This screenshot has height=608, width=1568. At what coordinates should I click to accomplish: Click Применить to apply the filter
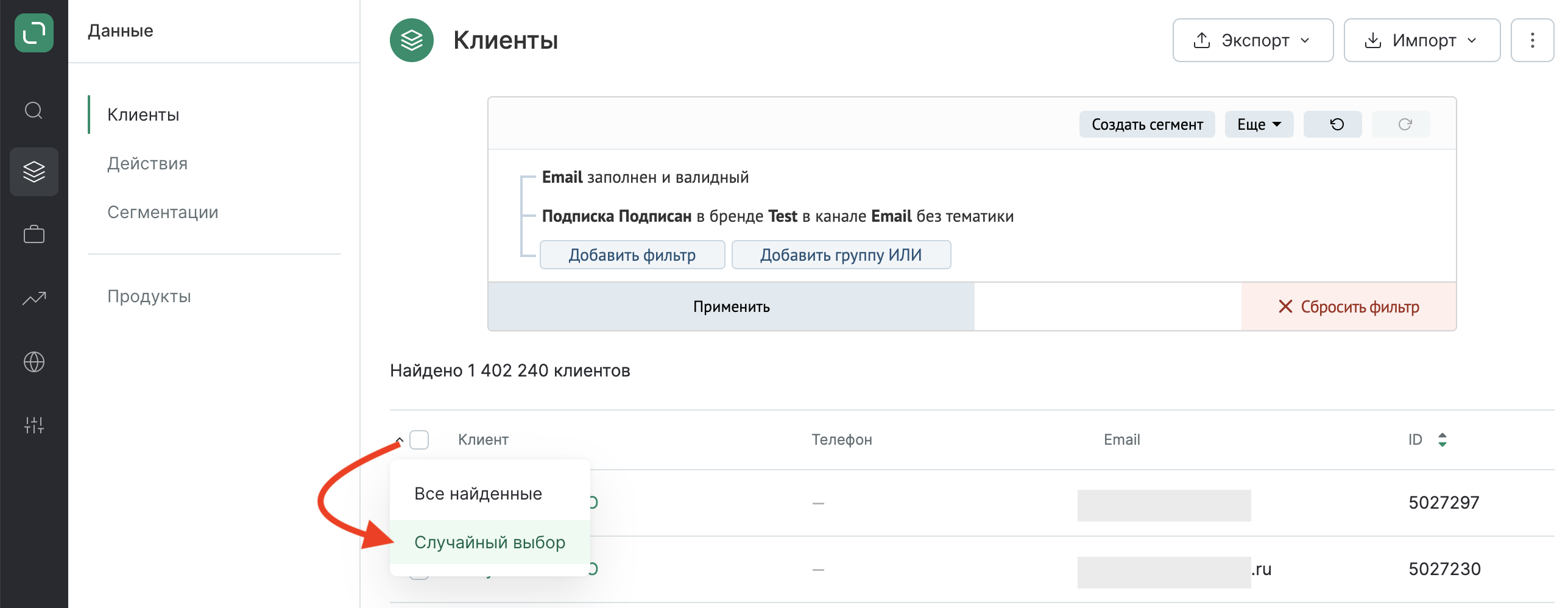click(732, 306)
